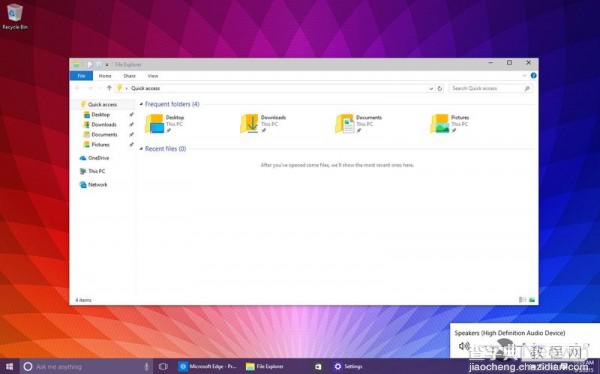Open Settings from the taskbar
This screenshot has height=374, width=600.
tap(348, 367)
